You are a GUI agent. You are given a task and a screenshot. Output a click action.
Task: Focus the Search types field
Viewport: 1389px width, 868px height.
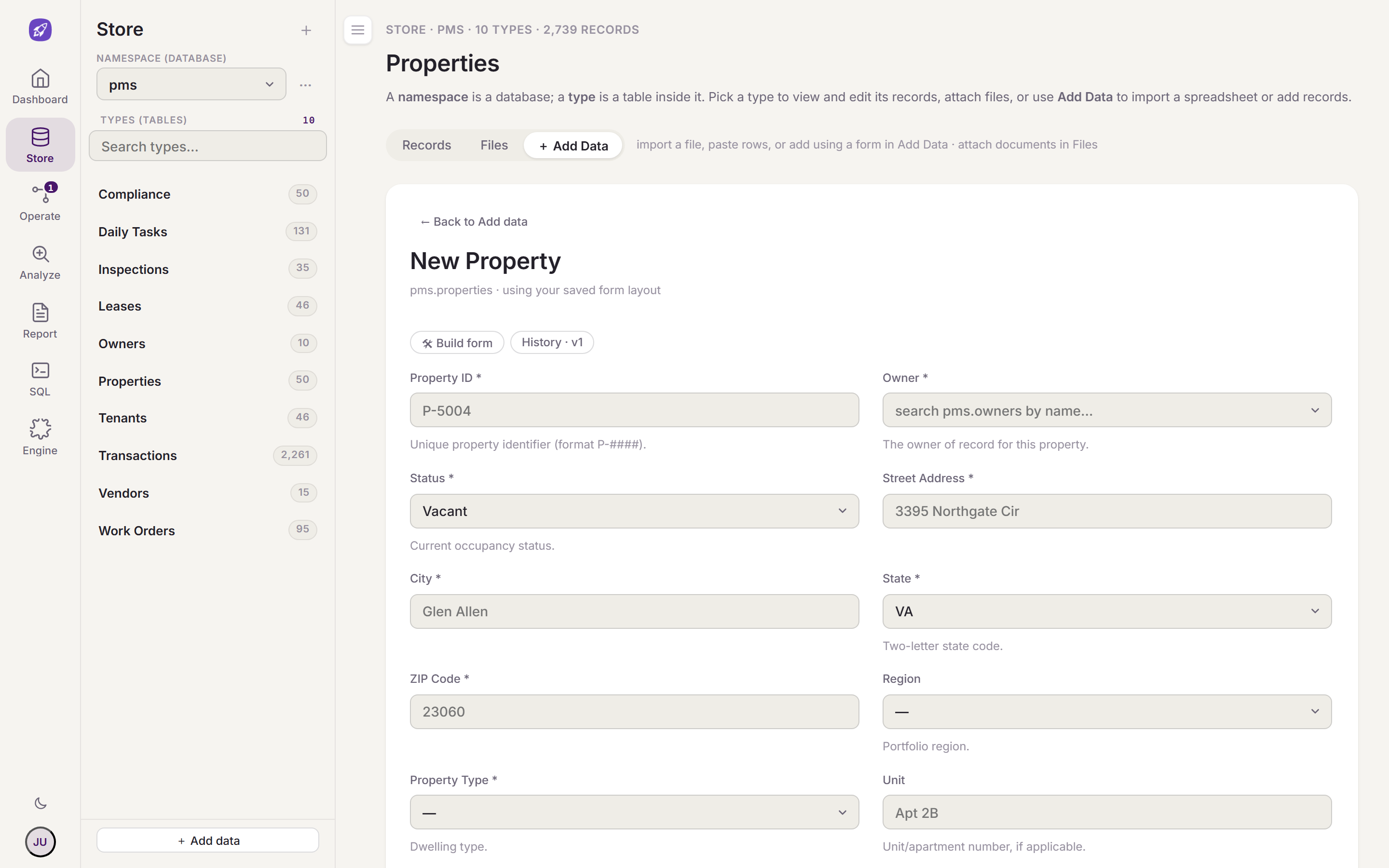click(208, 147)
